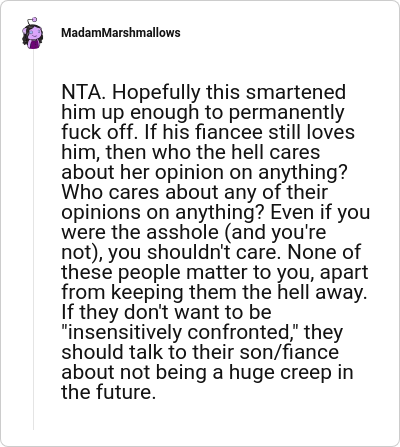The image size is (400, 447).
Task: Click the word "fiancee" in the third line
Action: (229, 132)
